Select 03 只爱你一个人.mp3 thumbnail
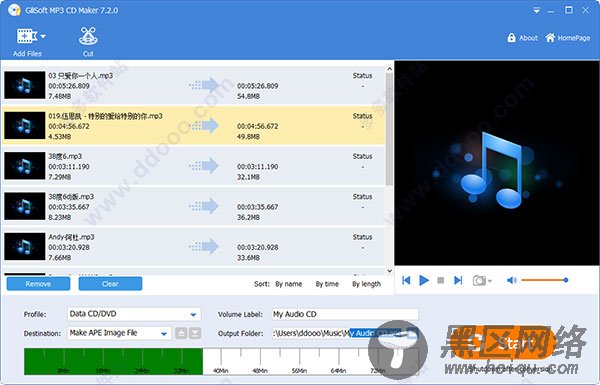Image resolution: width=600 pixels, height=385 pixels. 24,85
